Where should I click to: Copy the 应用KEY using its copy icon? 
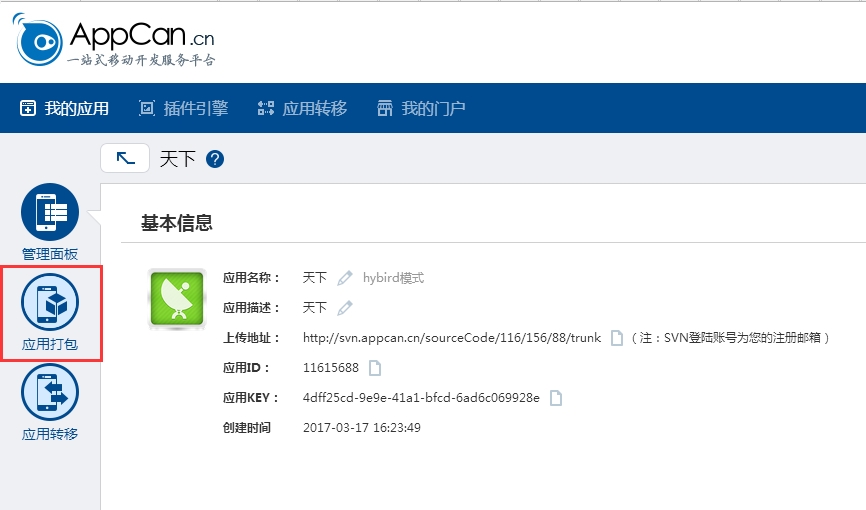pyautogui.click(x=556, y=398)
